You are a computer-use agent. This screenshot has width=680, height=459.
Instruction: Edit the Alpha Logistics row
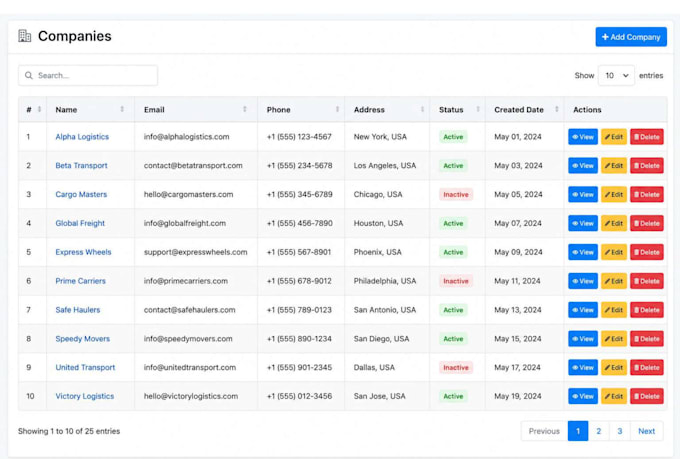614,137
